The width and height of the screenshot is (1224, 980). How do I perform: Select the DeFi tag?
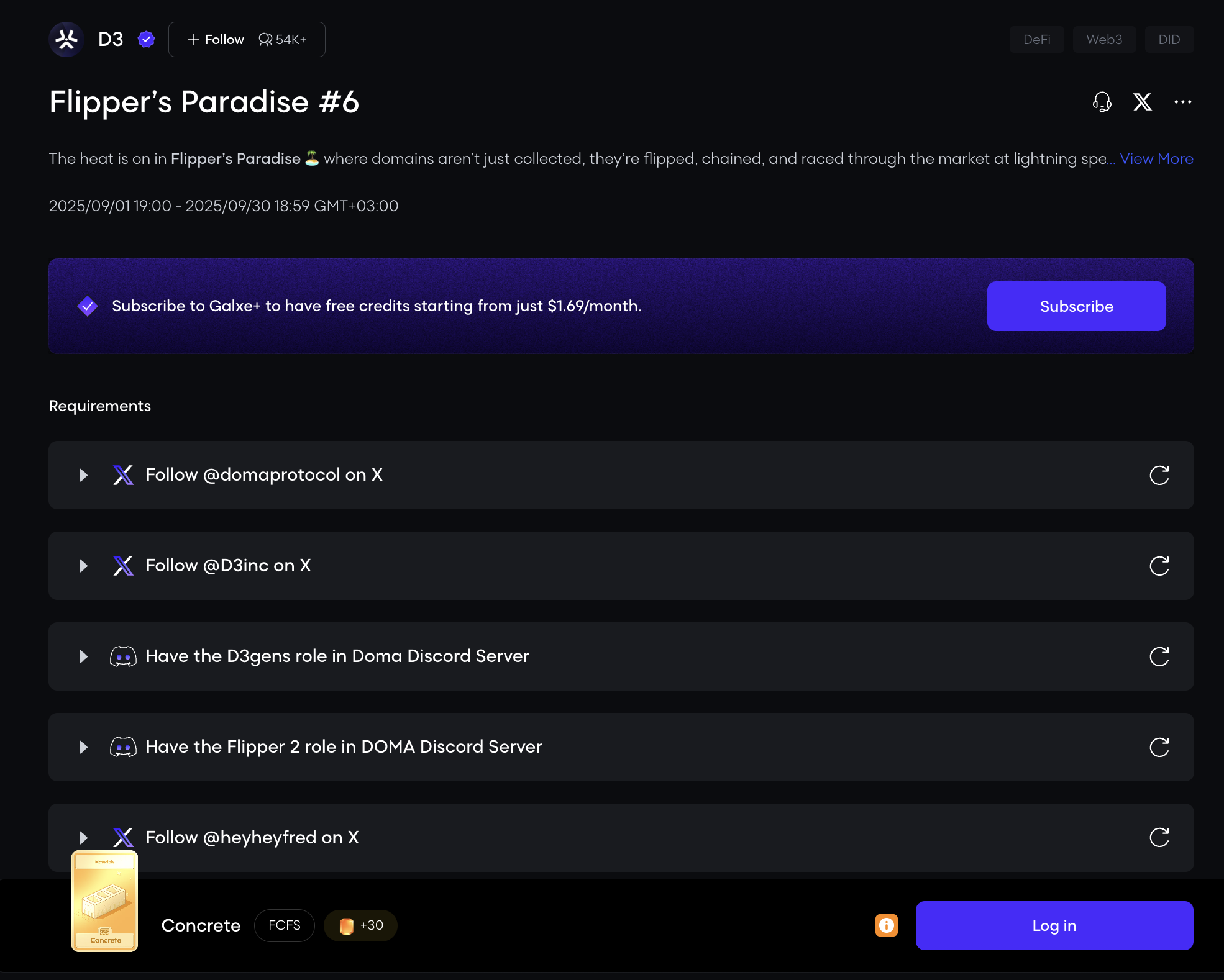[1036, 40]
